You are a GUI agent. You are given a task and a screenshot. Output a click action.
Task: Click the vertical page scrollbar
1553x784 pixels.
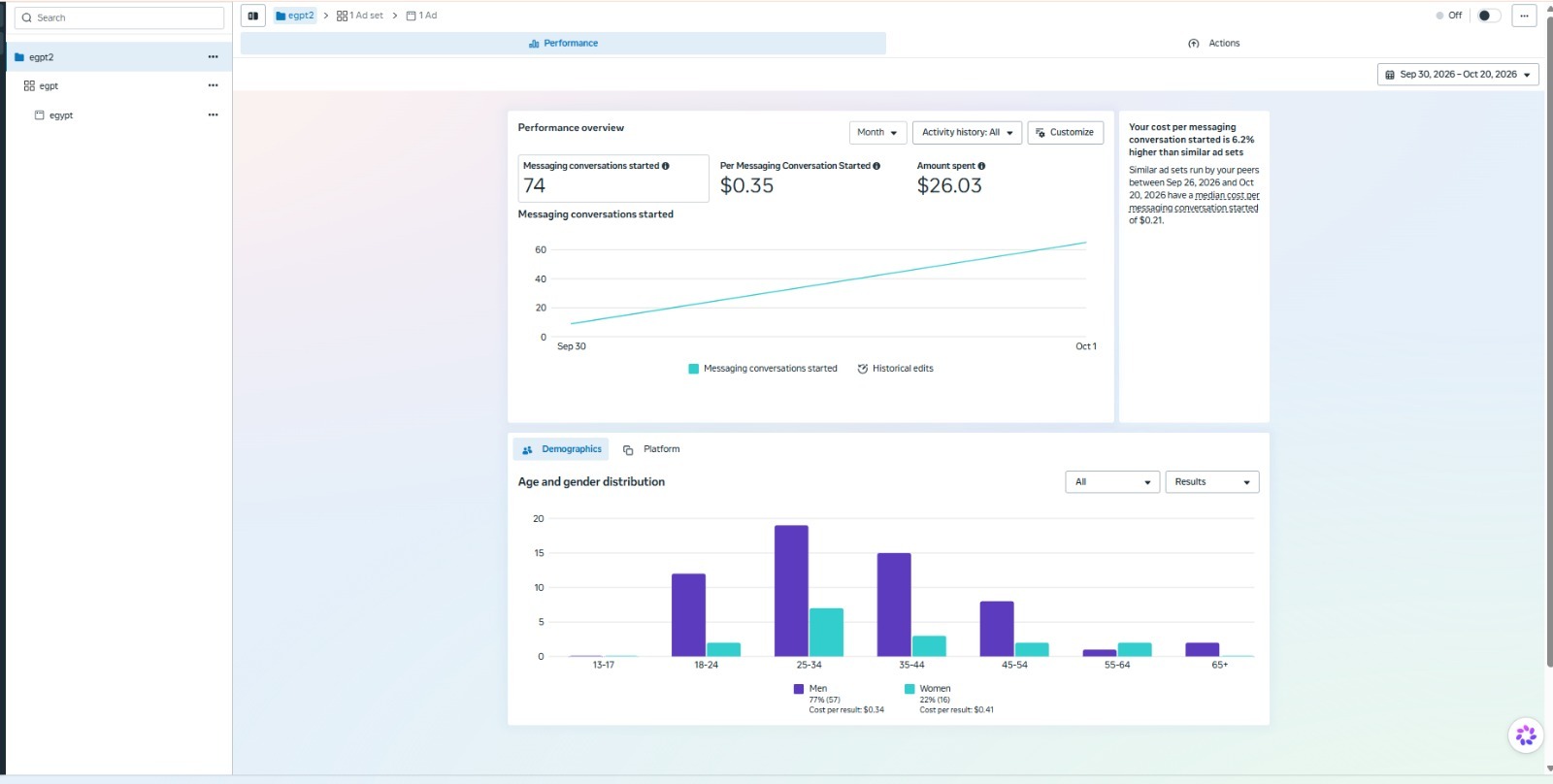click(1548, 340)
